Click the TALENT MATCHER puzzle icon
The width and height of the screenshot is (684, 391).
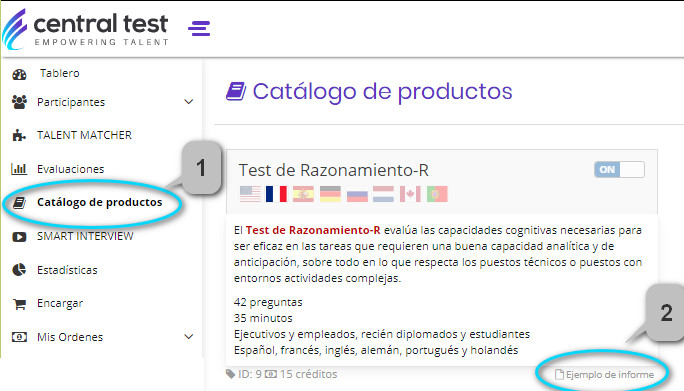click(x=19, y=135)
